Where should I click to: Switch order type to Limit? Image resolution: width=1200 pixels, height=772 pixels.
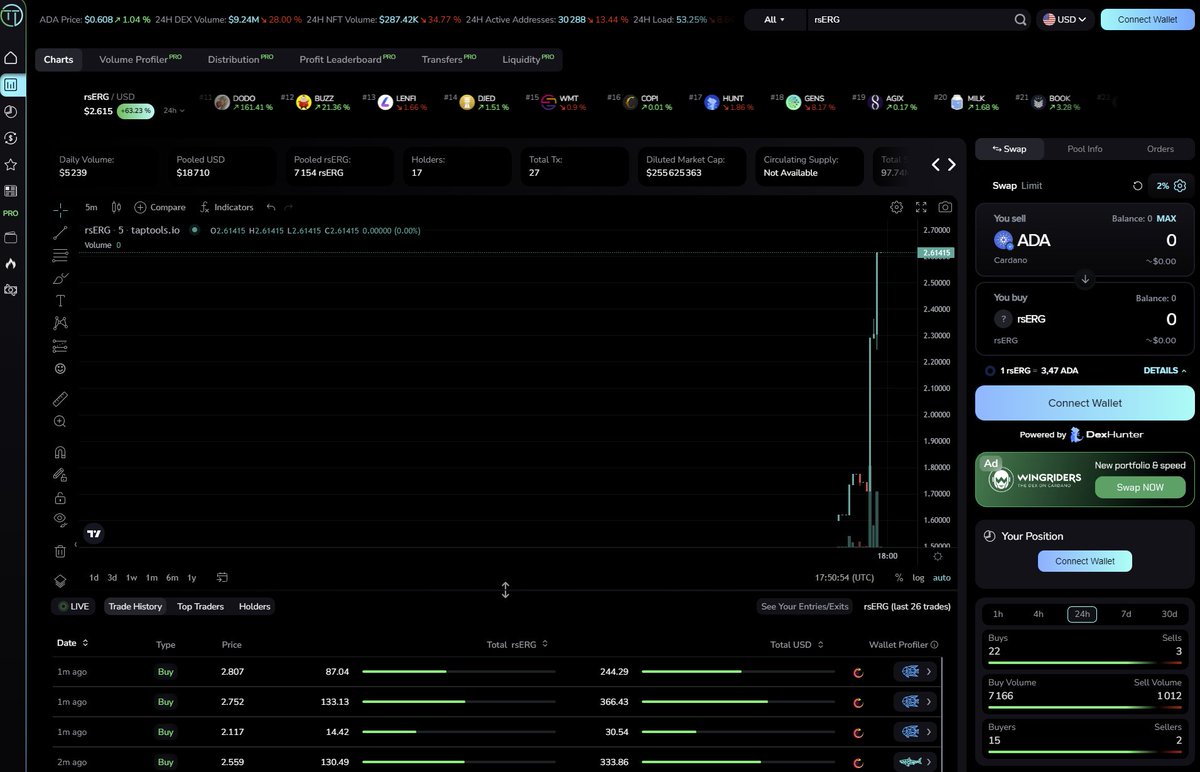pos(1031,186)
